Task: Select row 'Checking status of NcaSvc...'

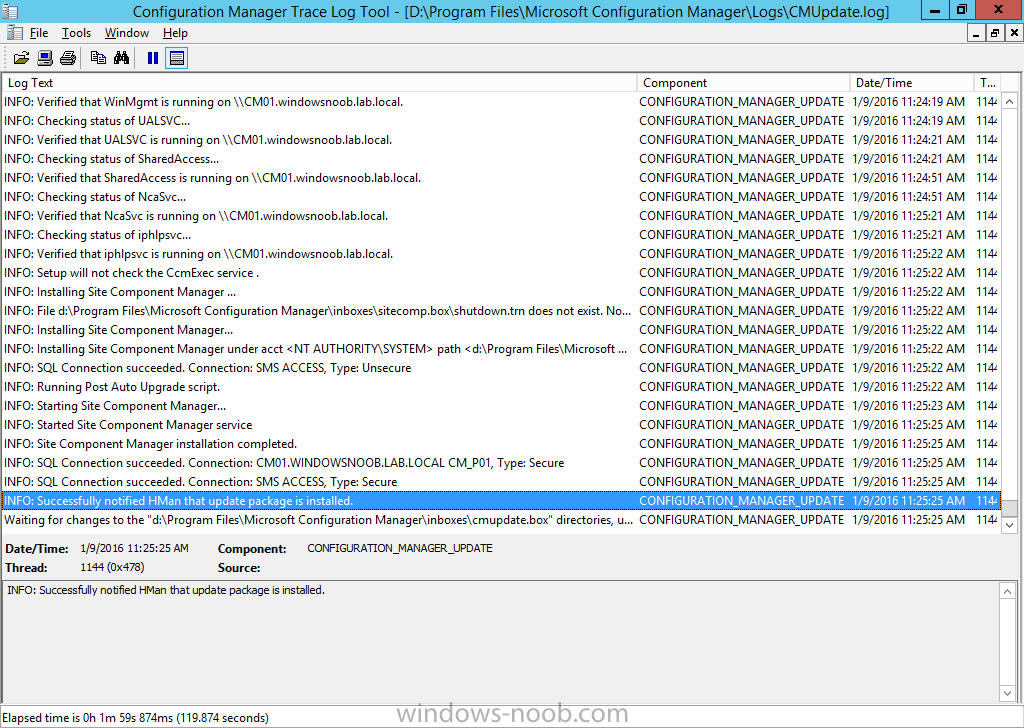Action: [501, 197]
